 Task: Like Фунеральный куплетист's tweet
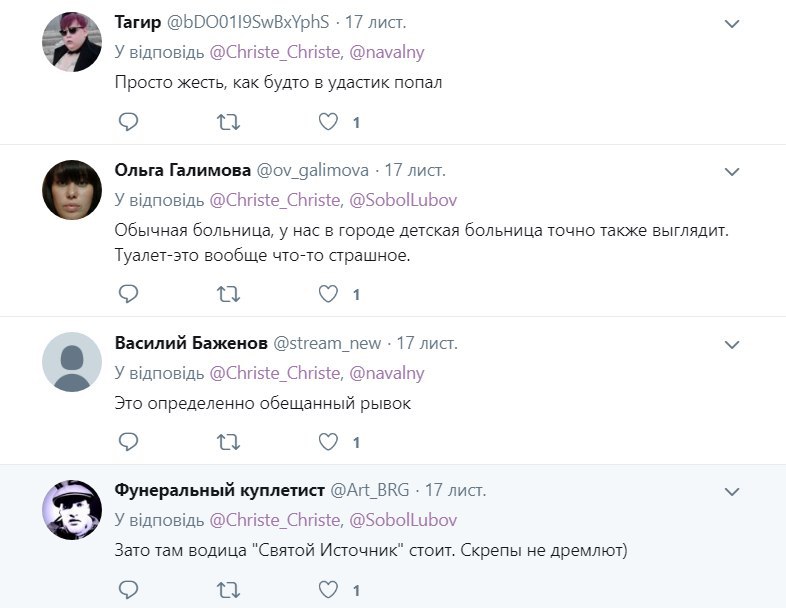(329, 590)
